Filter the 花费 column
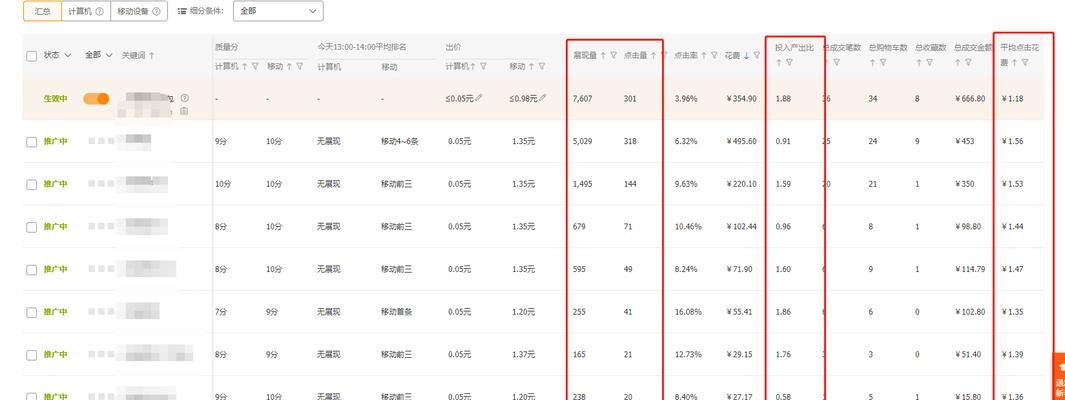The image size is (1065, 400). coord(757,56)
